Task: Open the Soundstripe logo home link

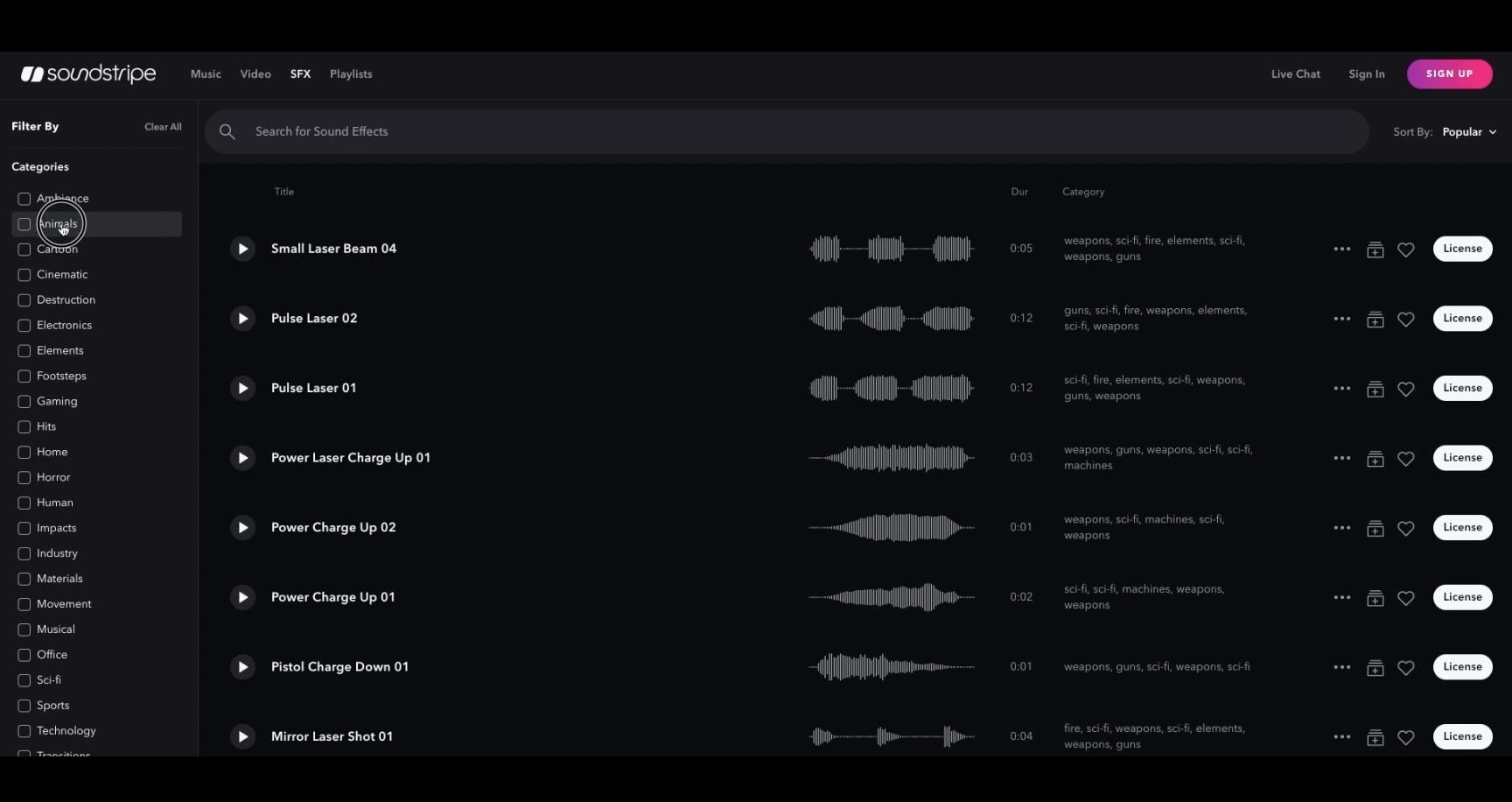Action: [x=88, y=74]
